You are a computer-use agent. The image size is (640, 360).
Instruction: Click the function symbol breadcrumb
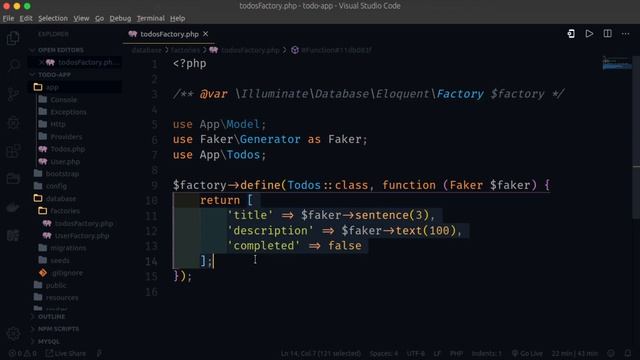pyautogui.click(x=331, y=50)
